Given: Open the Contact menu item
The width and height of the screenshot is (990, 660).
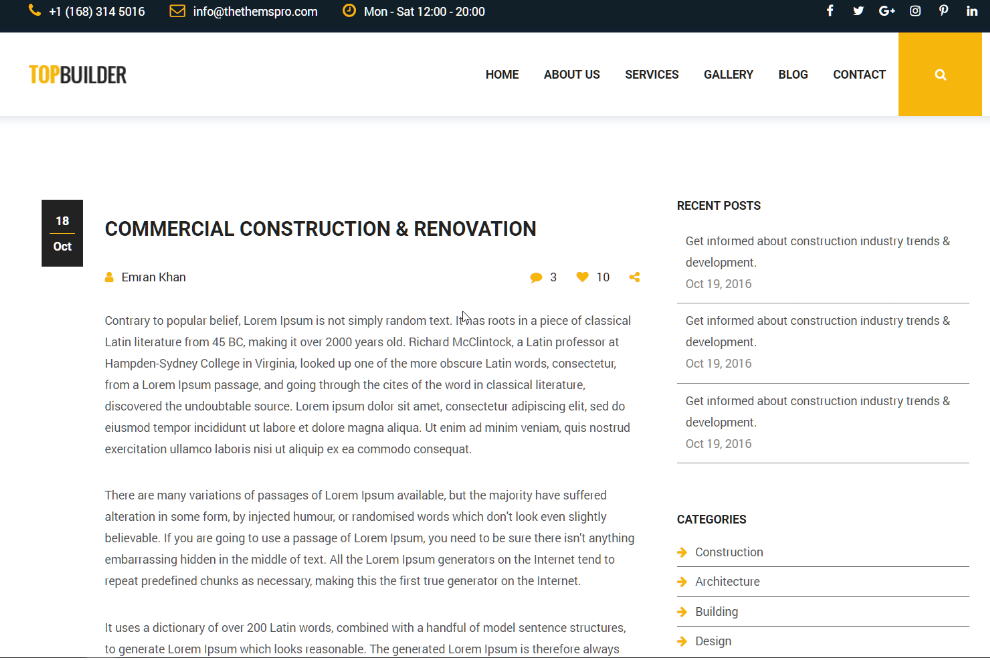Looking at the screenshot, I should point(859,75).
